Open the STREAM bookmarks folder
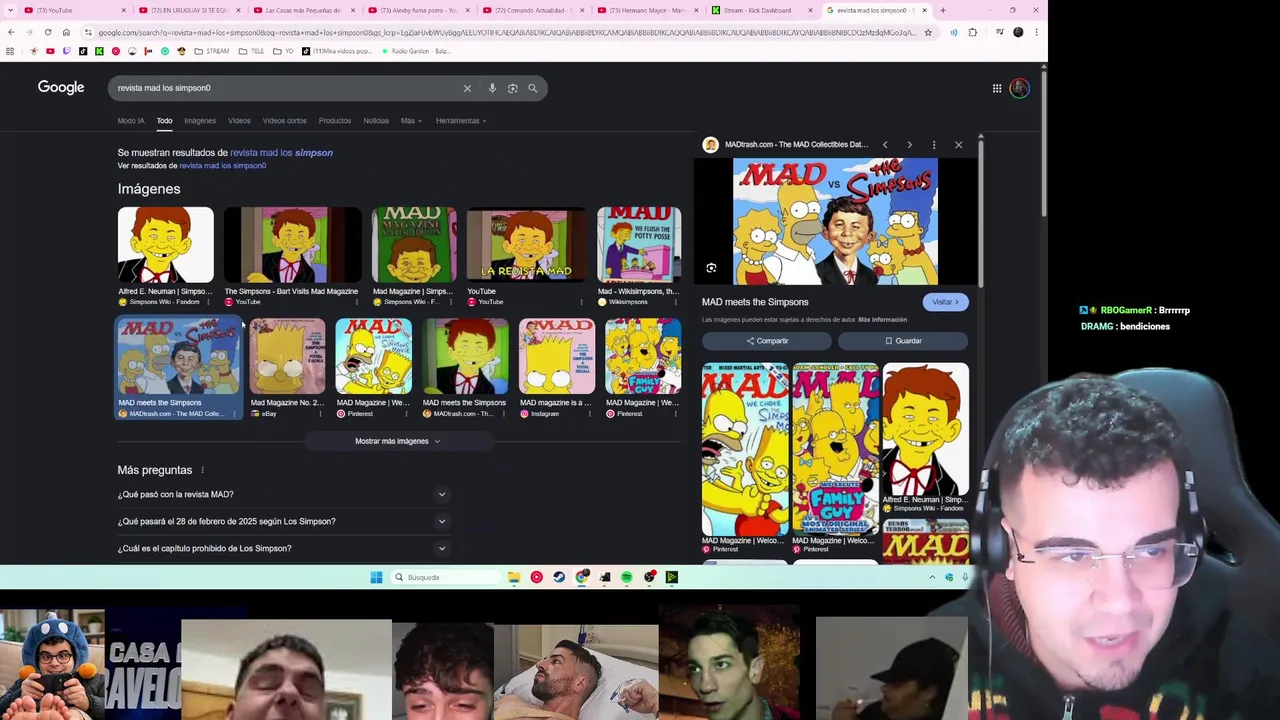The image size is (1280, 720). (211, 51)
